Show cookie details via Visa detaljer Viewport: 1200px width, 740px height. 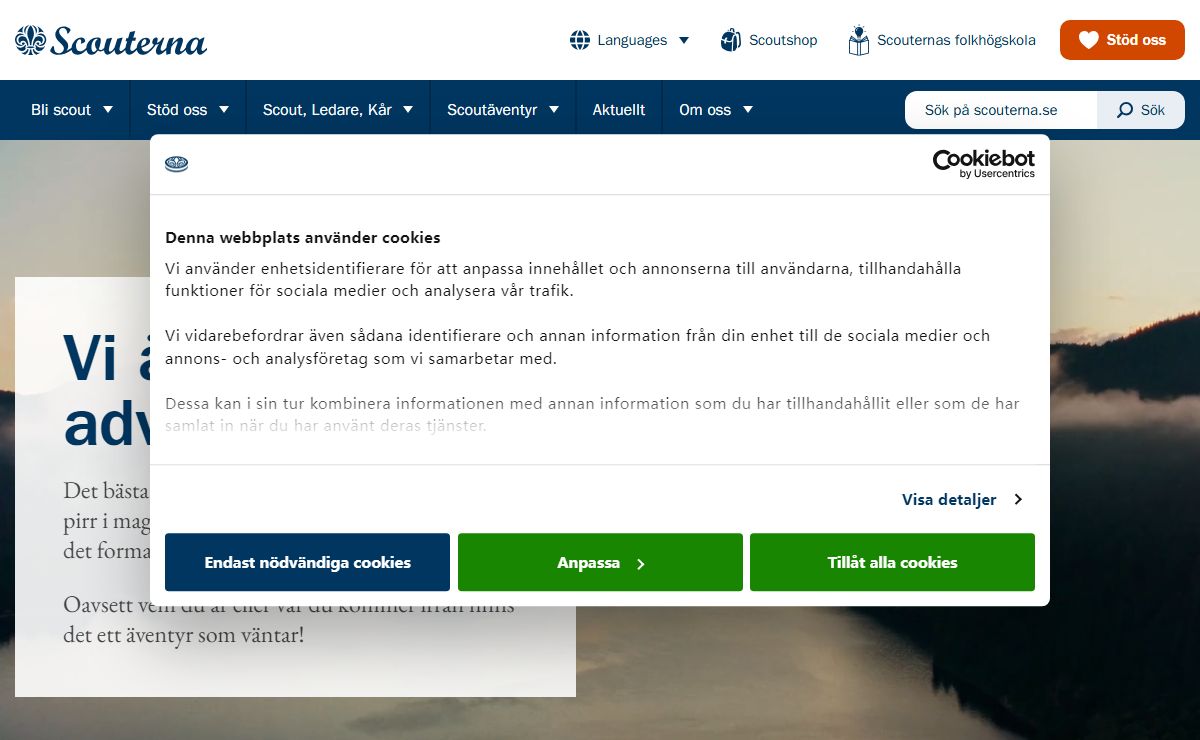(962, 499)
